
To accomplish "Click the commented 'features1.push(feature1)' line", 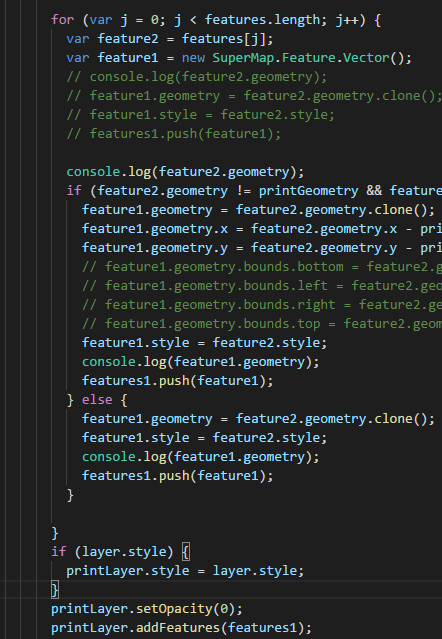I will pos(174,134).
